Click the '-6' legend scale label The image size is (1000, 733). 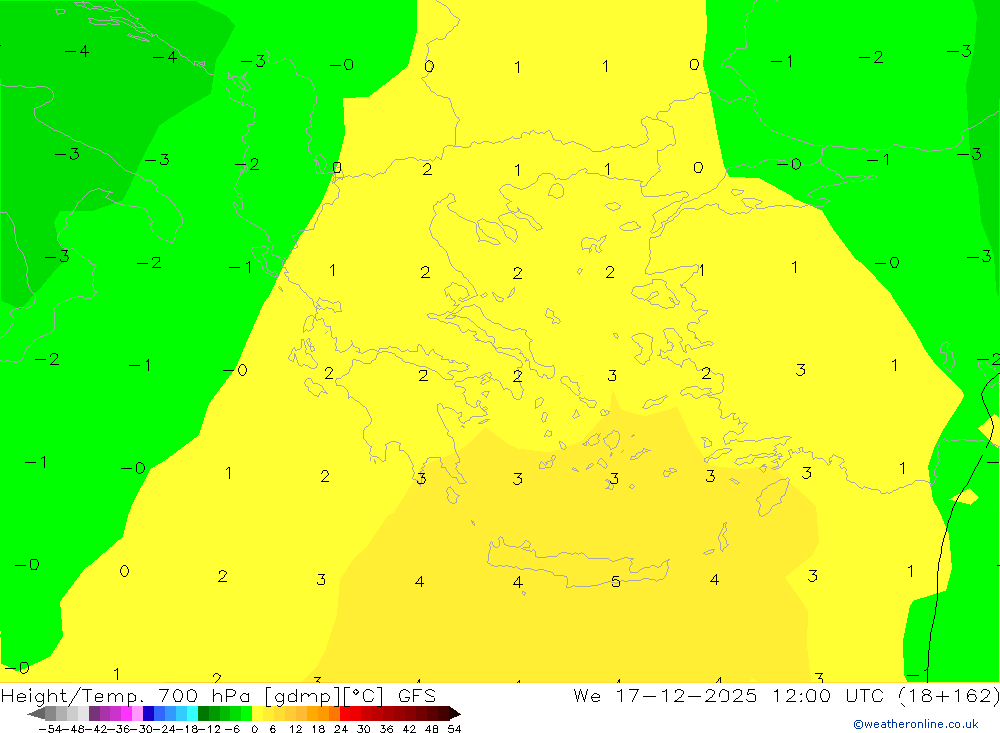[232, 729]
